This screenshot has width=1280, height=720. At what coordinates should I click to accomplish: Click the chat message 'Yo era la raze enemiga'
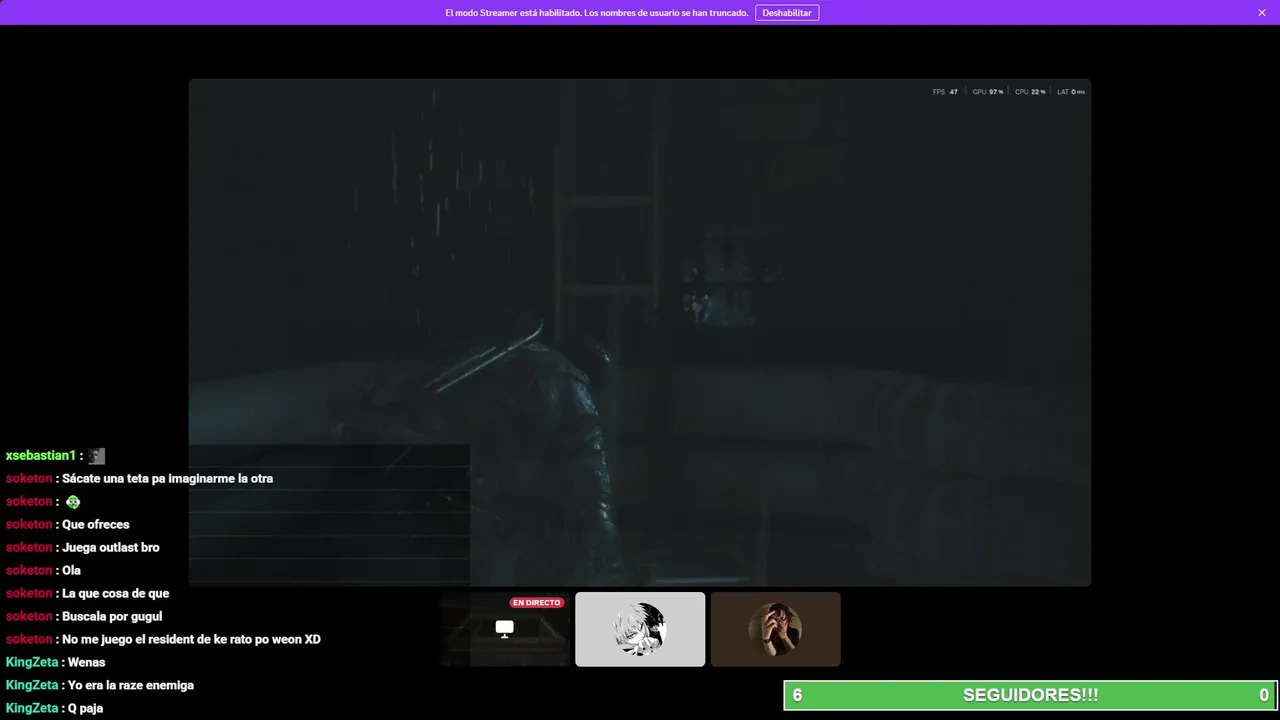(131, 686)
